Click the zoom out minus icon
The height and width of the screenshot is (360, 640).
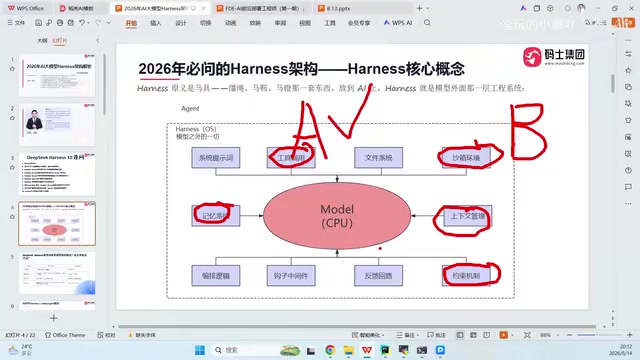(x=569, y=335)
